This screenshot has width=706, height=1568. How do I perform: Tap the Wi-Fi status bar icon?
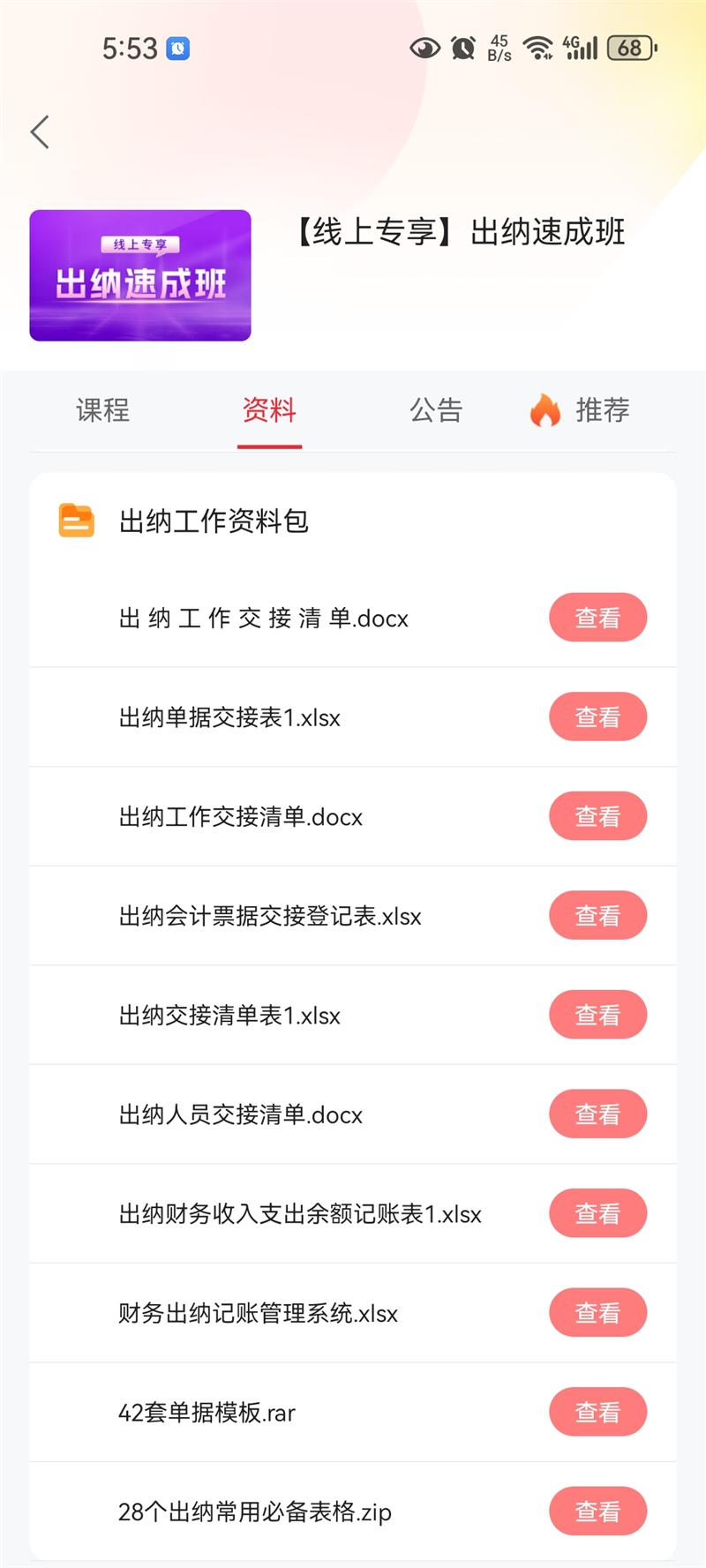pos(537,48)
